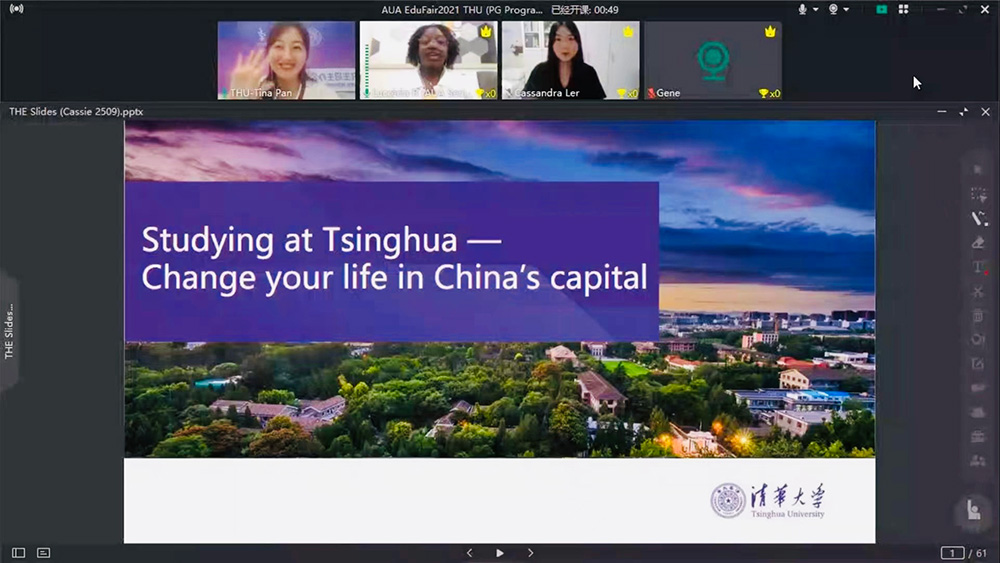This screenshot has height=563, width=1000.
Task: Click the class timer '已经开课: 00:49'
Action: point(585,10)
